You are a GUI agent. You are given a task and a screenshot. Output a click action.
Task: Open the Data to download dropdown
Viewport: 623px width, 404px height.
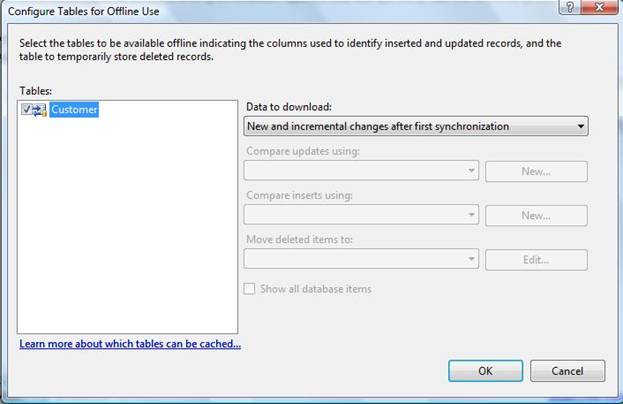(x=416, y=126)
